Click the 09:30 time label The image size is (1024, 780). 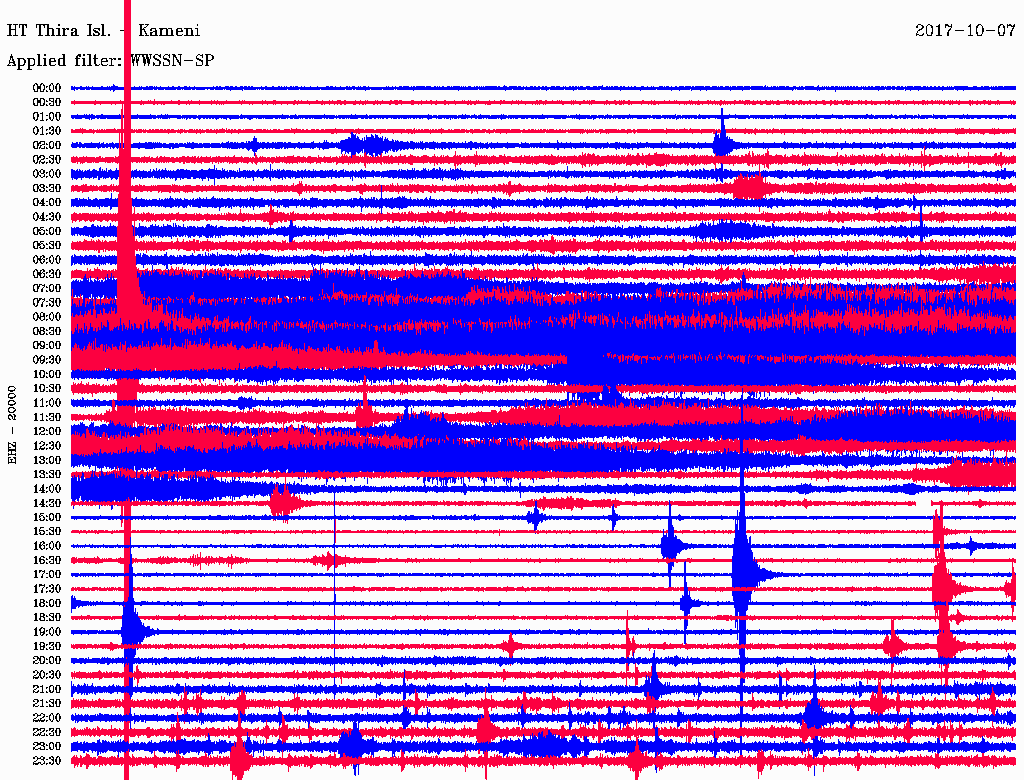click(x=47, y=360)
